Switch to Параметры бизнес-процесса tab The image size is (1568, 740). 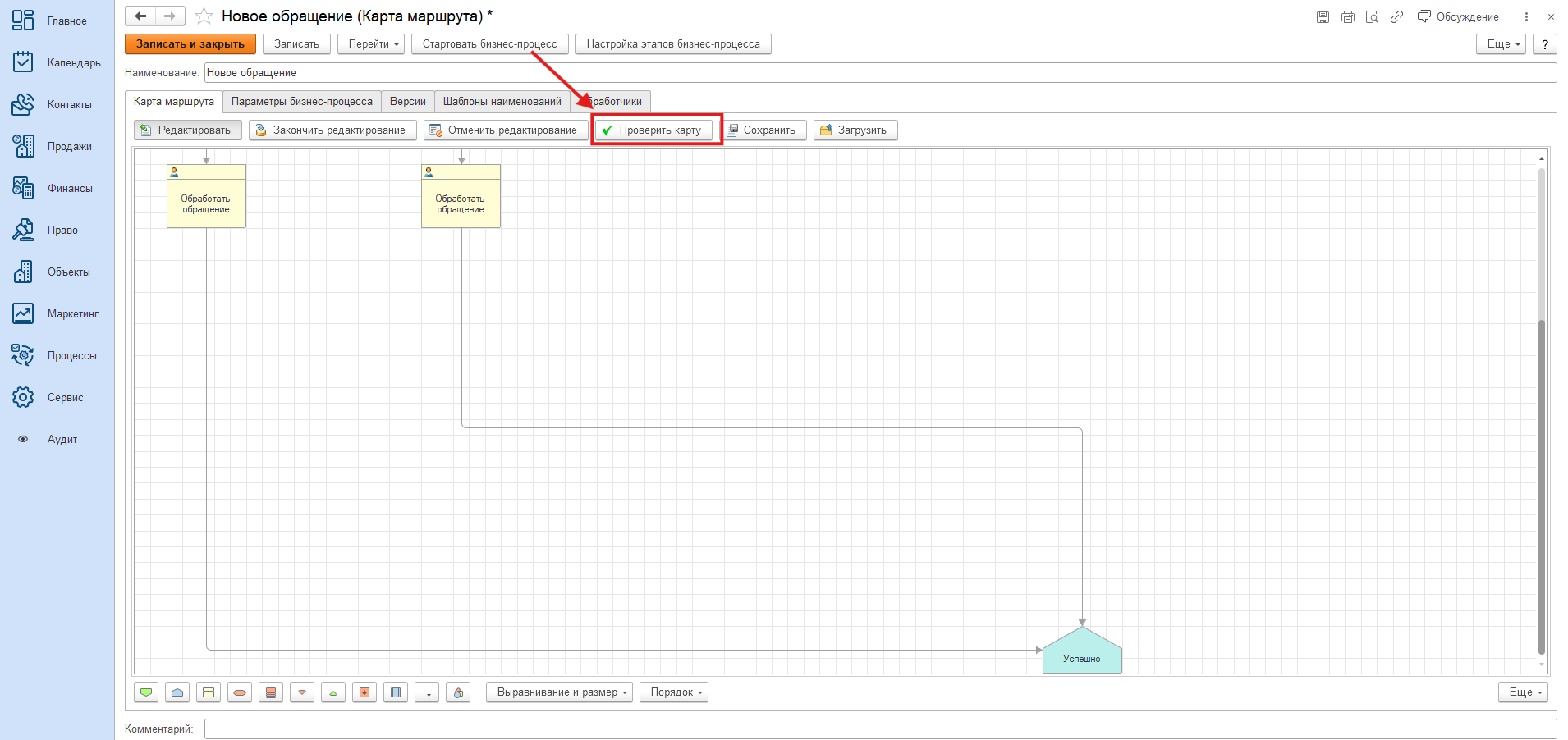[x=302, y=102]
